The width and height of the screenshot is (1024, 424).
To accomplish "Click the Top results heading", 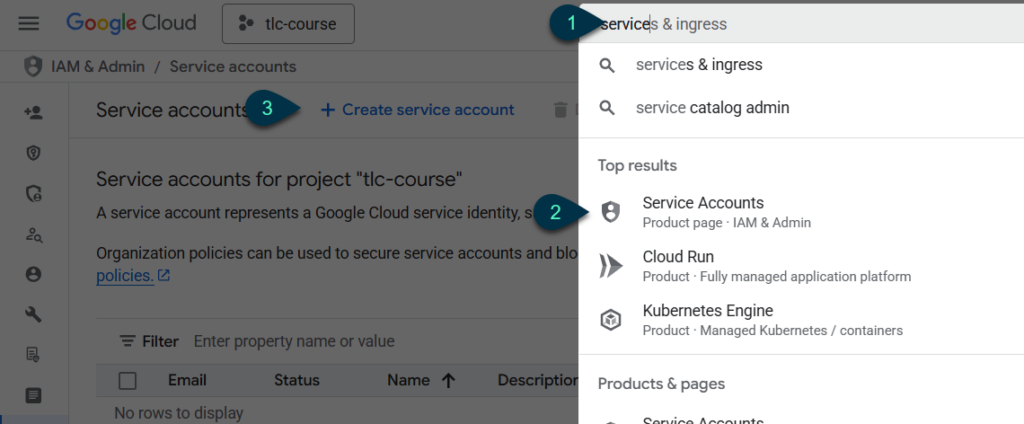I will (637, 165).
